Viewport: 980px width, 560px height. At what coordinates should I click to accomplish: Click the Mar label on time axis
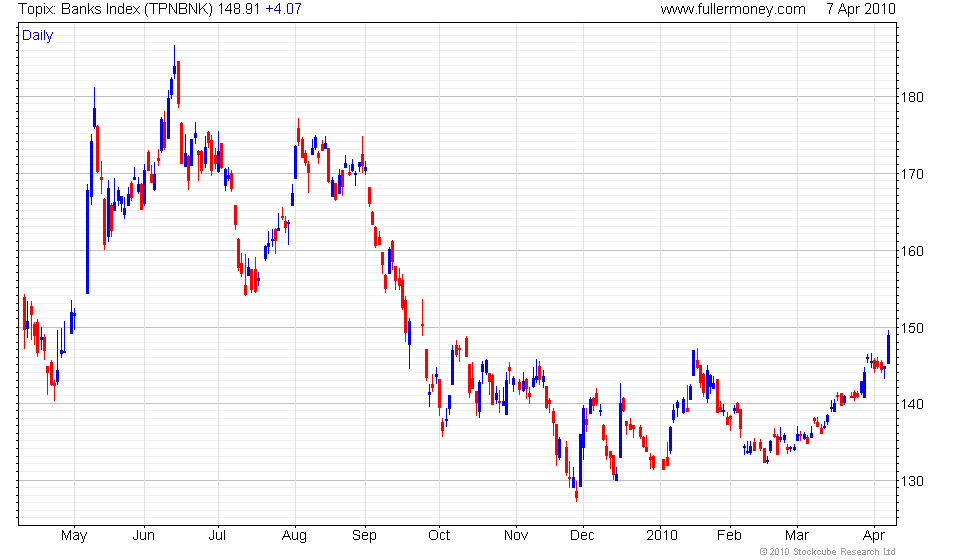(797, 536)
